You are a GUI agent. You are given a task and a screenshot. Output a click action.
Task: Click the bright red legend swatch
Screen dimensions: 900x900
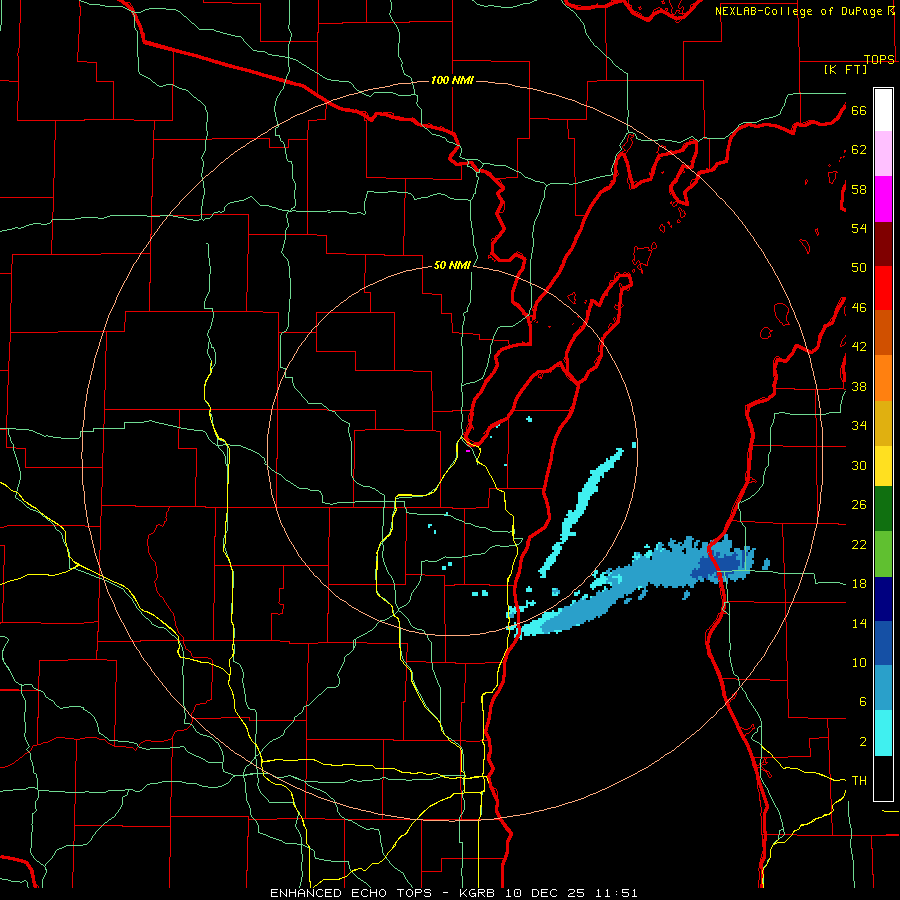[x=883, y=288]
